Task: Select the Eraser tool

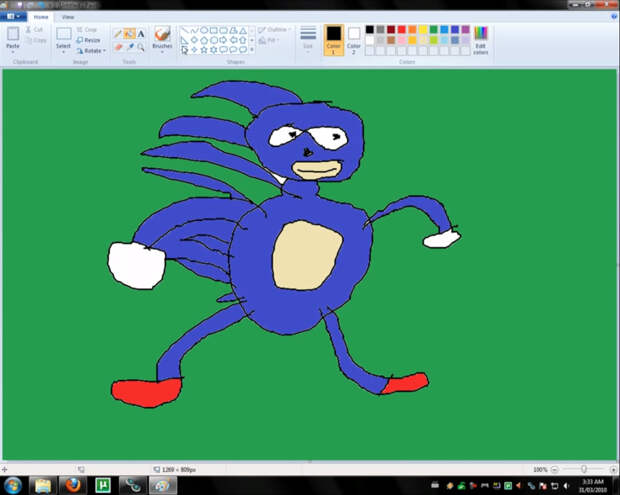Action: pos(118,47)
